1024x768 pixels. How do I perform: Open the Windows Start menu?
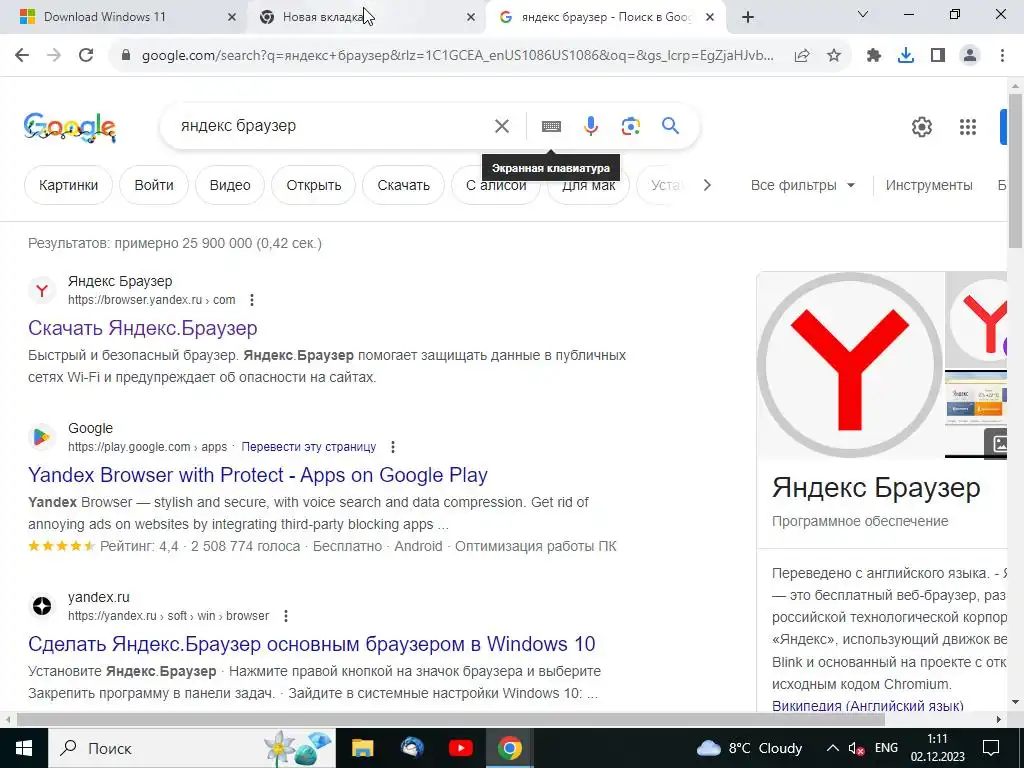click(24, 748)
